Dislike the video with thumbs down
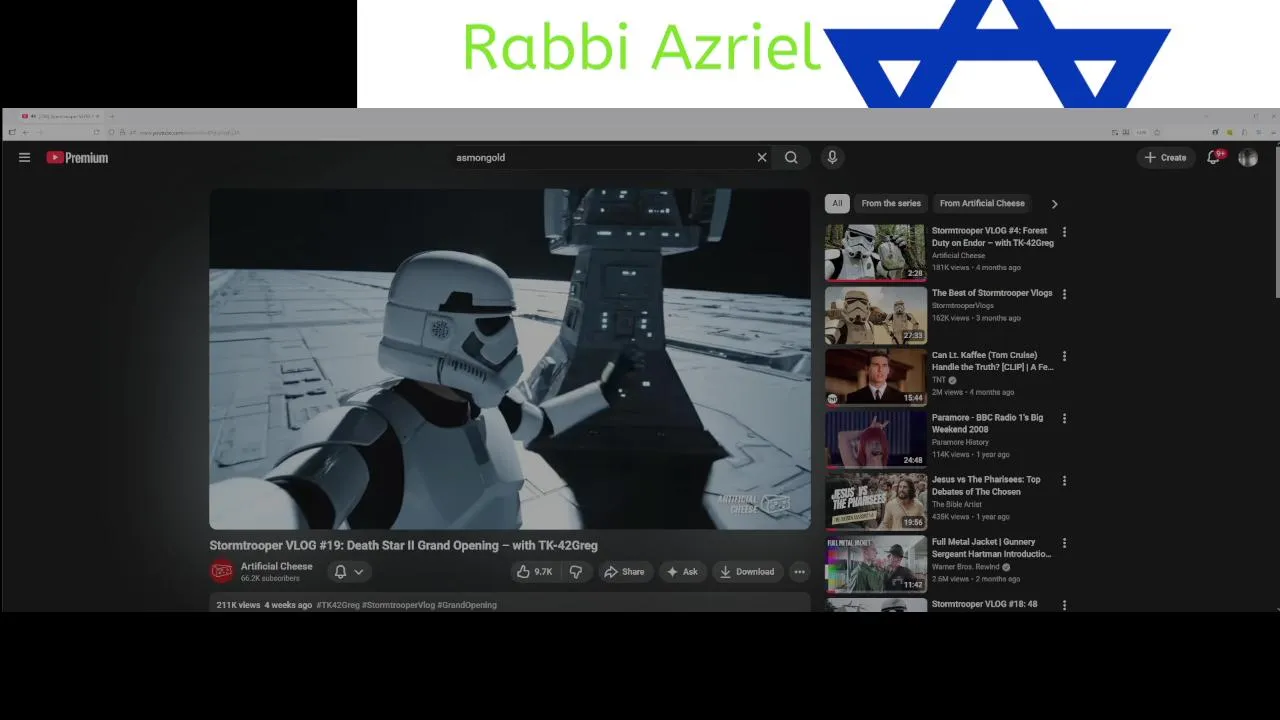Image resolution: width=1280 pixels, height=720 pixels. [576, 572]
